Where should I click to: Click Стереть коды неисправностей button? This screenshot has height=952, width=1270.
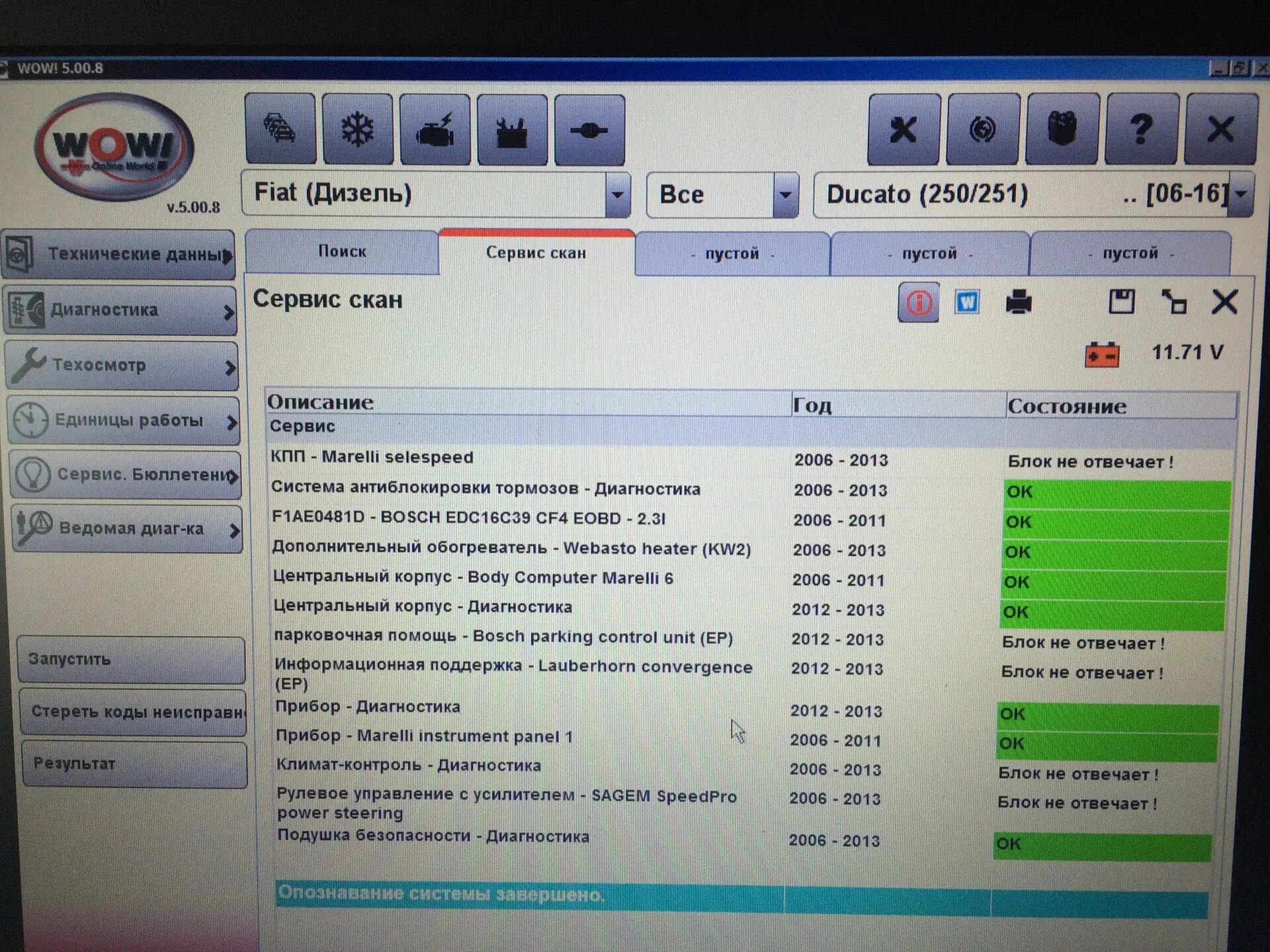pos(134,712)
